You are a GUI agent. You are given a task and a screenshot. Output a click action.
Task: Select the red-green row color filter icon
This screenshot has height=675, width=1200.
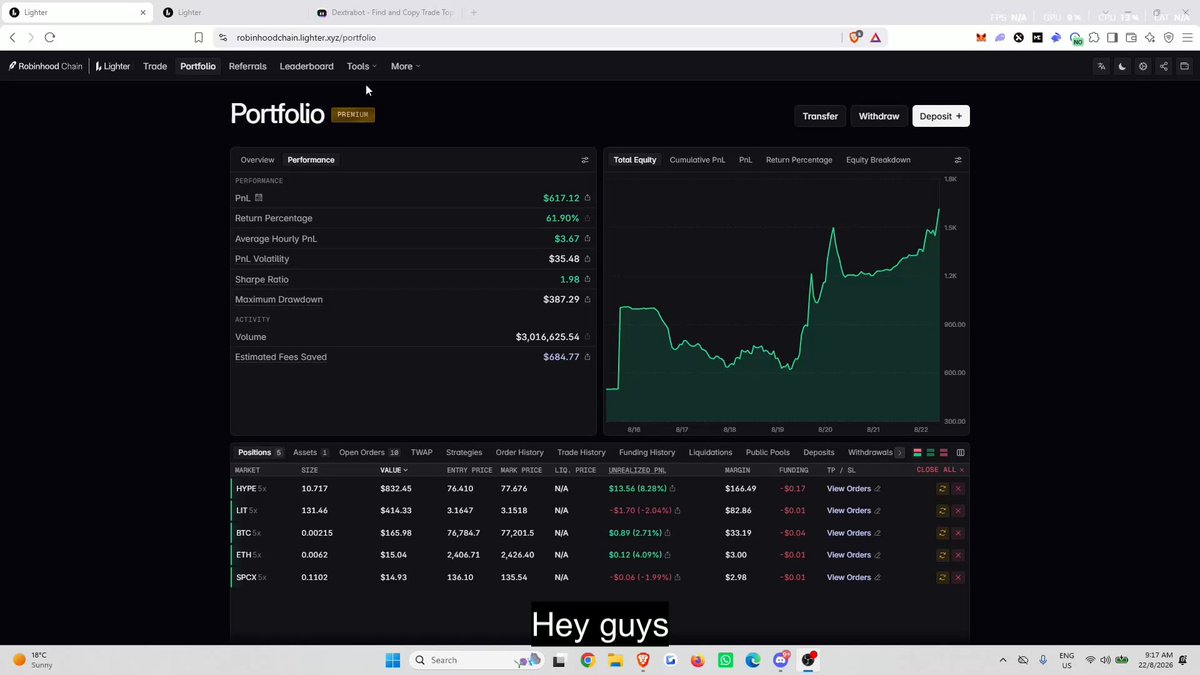point(918,453)
